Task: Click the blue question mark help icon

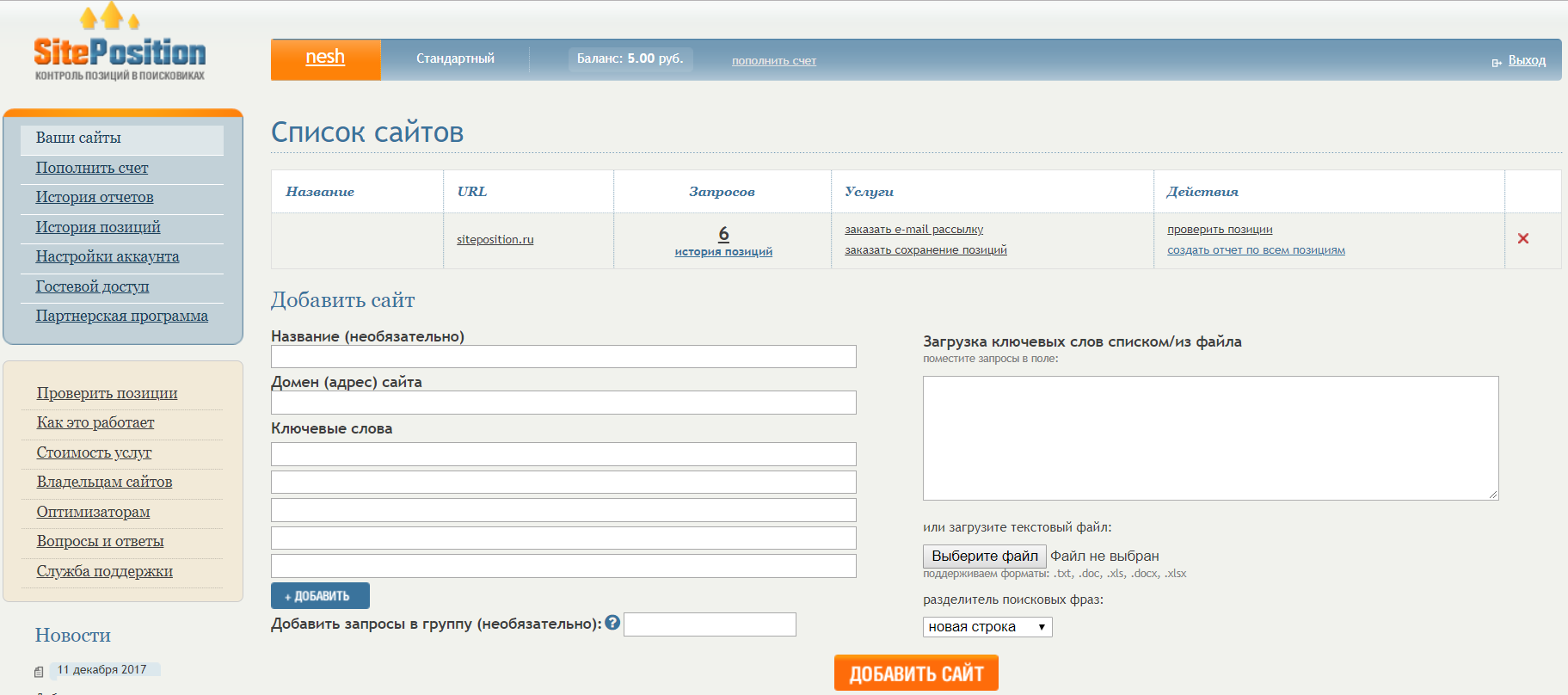Action: click(612, 623)
